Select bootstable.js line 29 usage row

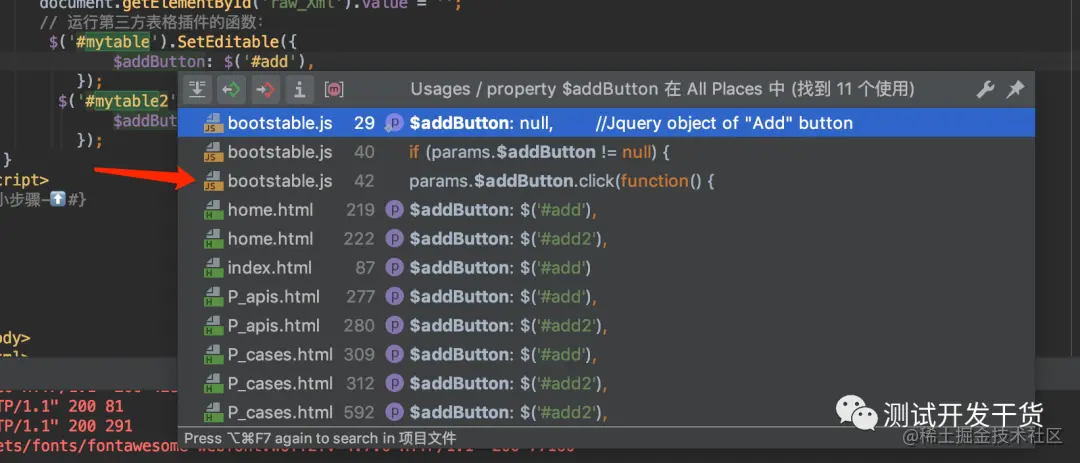click(606, 123)
